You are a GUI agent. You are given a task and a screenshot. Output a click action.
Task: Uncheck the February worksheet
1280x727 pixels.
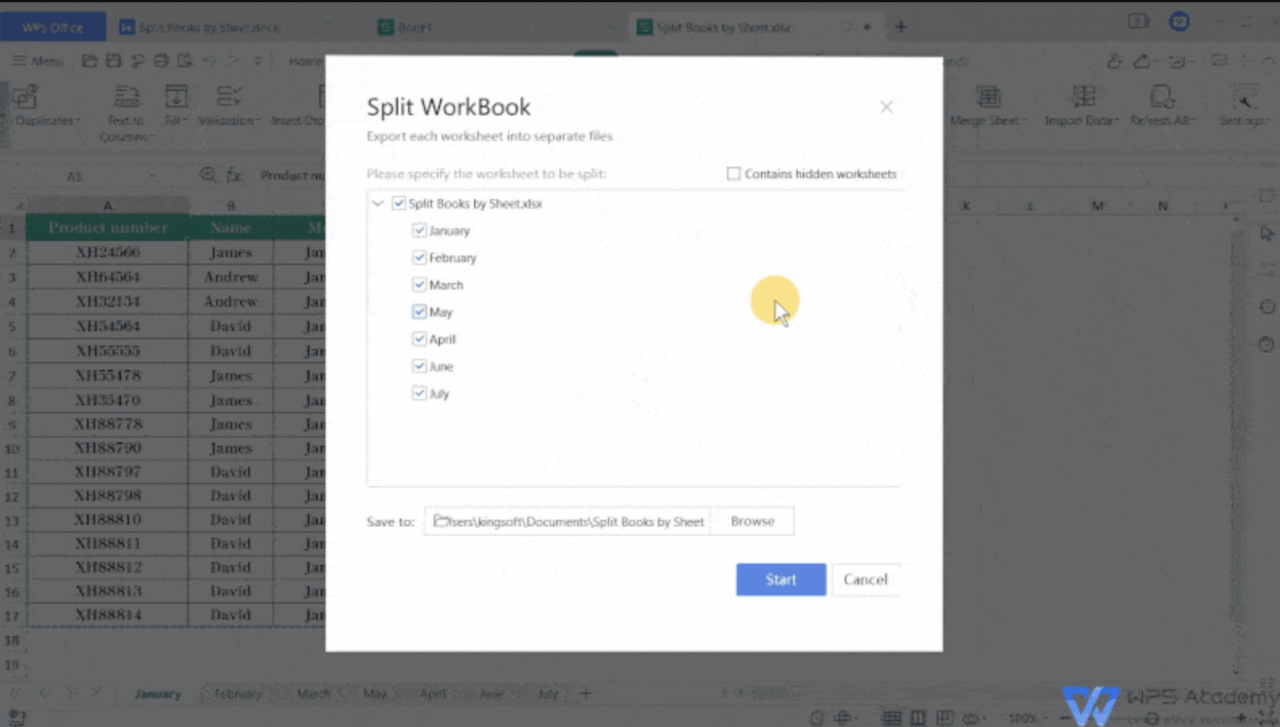point(419,258)
